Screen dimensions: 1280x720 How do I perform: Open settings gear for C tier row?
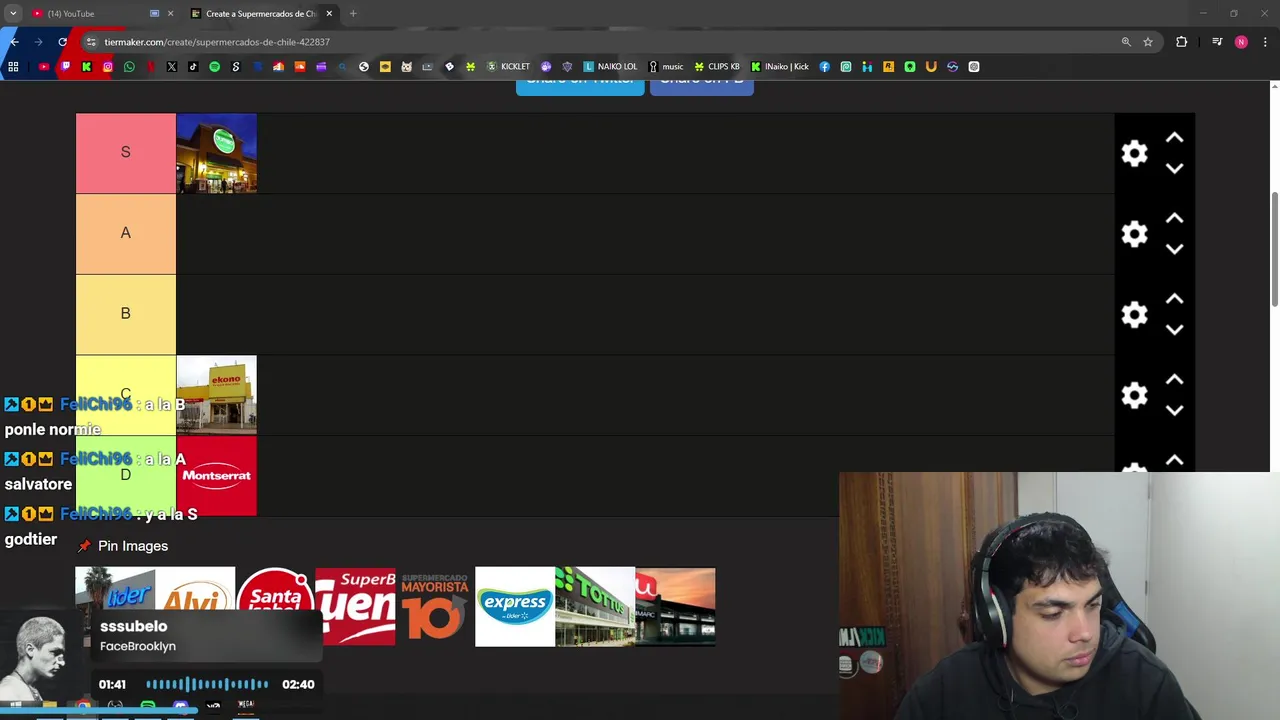(x=1134, y=396)
